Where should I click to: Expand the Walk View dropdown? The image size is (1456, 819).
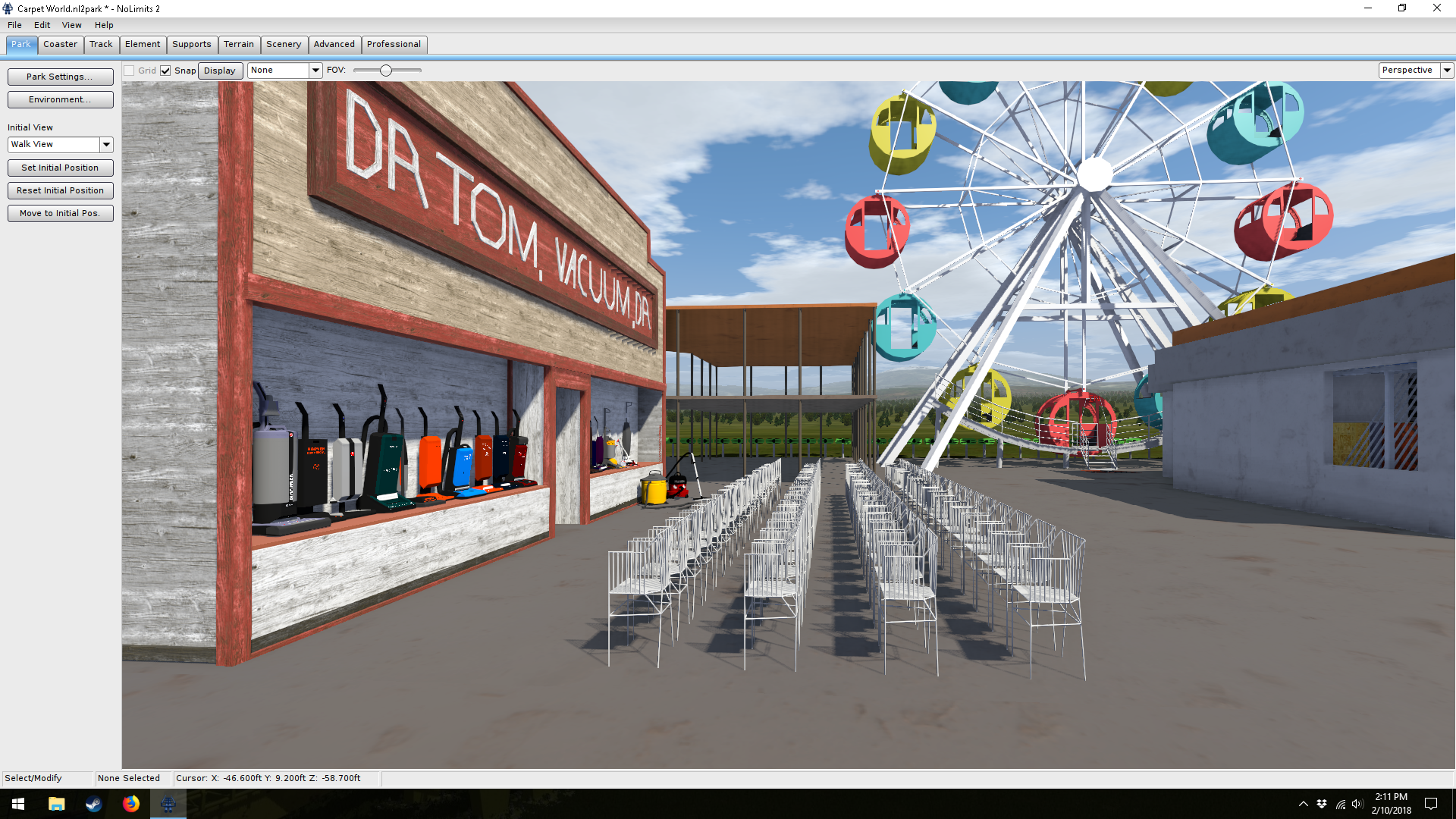point(106,144)
